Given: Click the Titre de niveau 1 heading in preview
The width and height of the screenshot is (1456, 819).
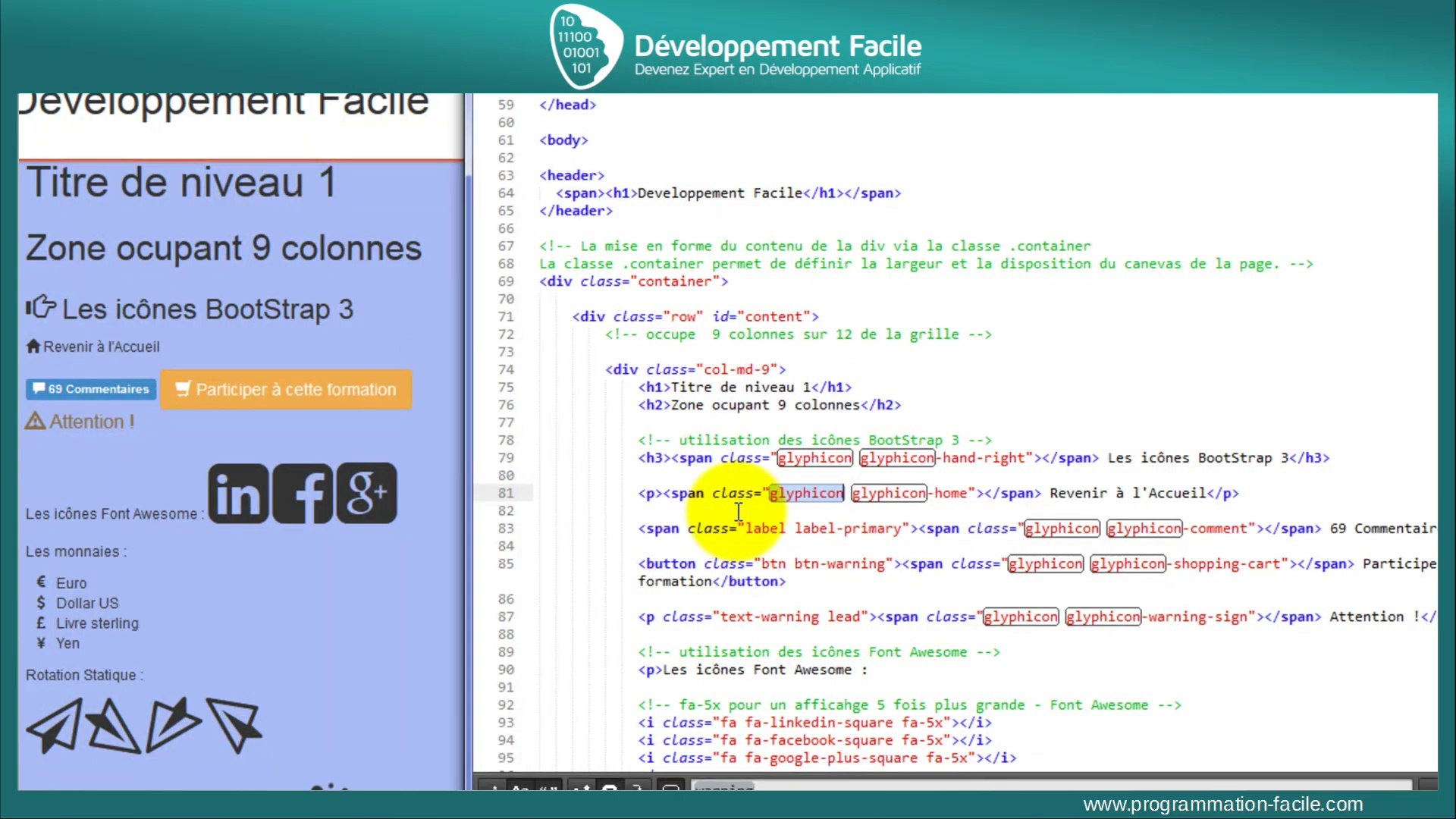Looking at the screenshot, I should click(180, 183).
